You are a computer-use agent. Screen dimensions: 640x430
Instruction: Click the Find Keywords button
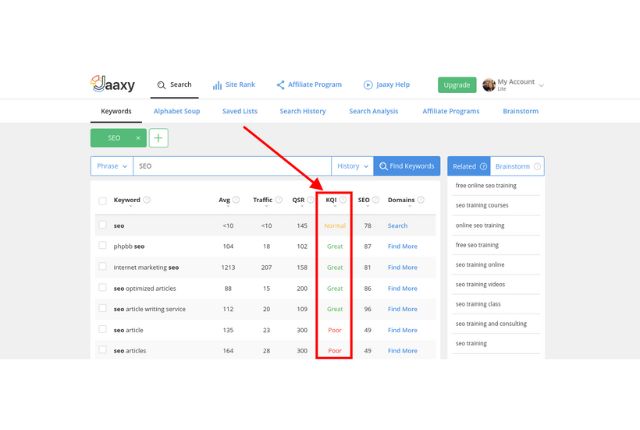[x=407, y=166]
